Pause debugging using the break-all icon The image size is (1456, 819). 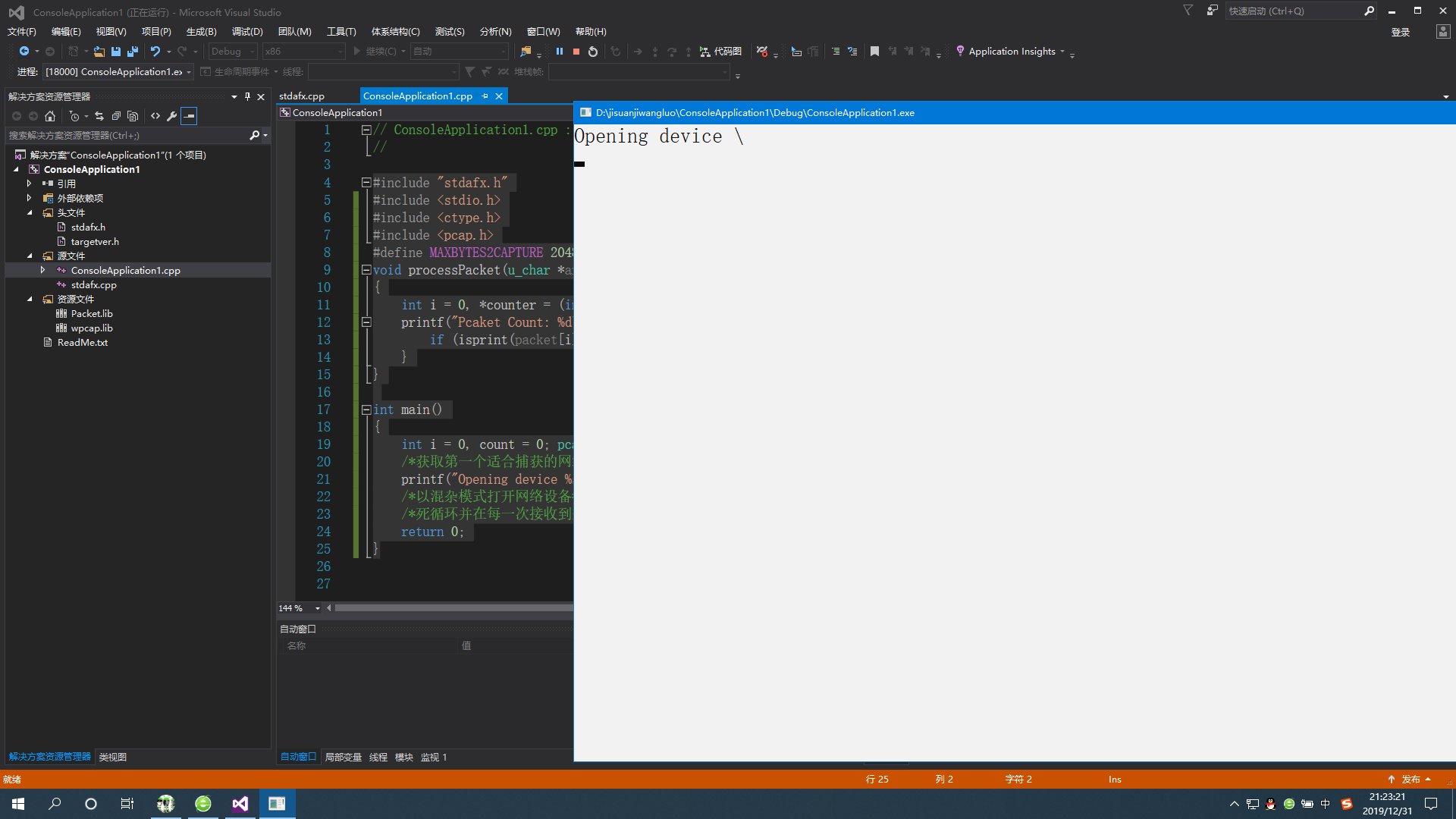560,51
